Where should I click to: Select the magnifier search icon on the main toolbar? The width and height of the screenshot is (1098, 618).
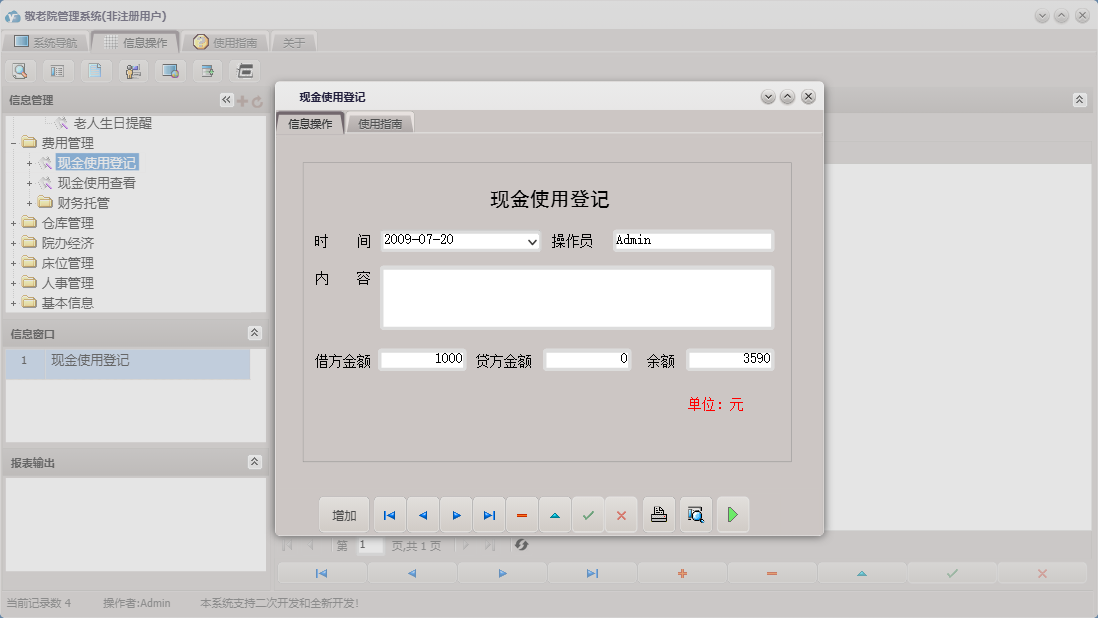coord(20,71)
